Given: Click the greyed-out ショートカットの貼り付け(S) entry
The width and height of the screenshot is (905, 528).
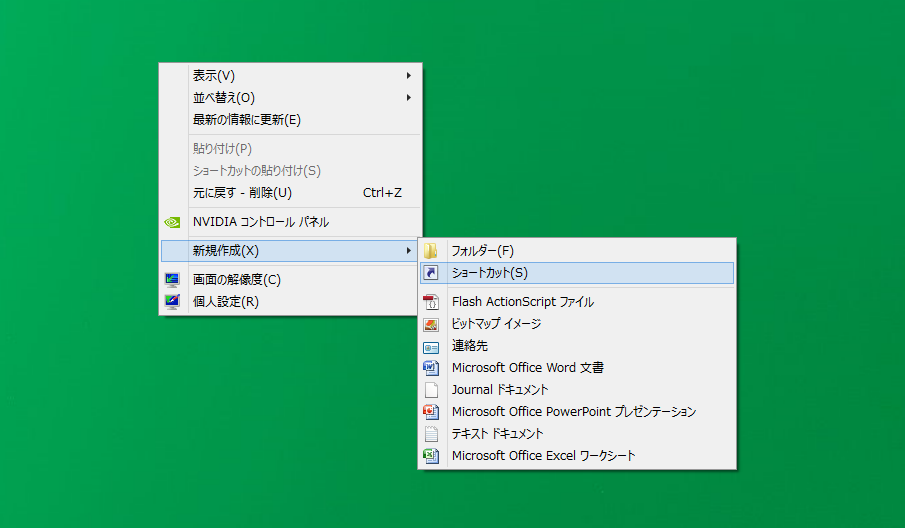Looking at the screenshot, I should tap(290, 171).
